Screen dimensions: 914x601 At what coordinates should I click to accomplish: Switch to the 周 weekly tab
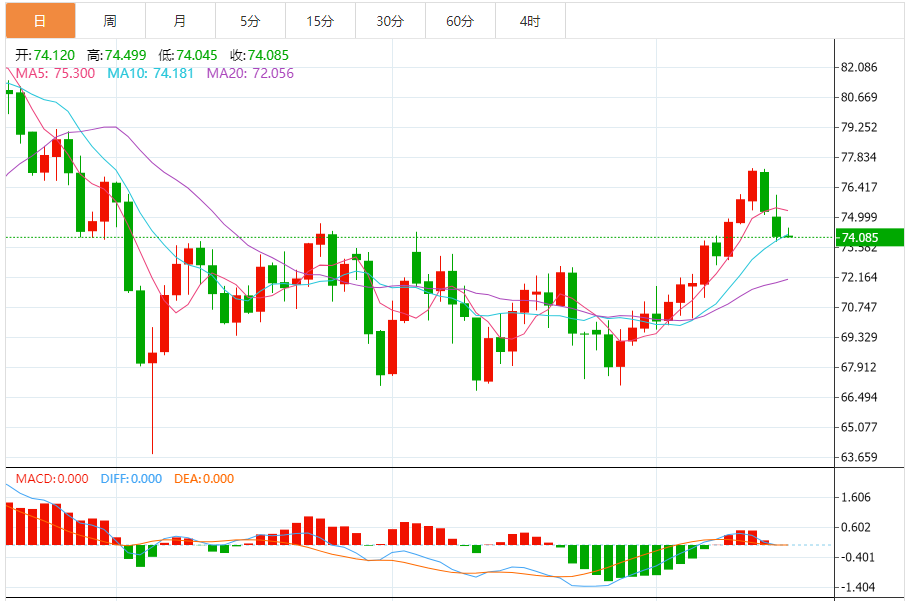(x=110, y=21)
